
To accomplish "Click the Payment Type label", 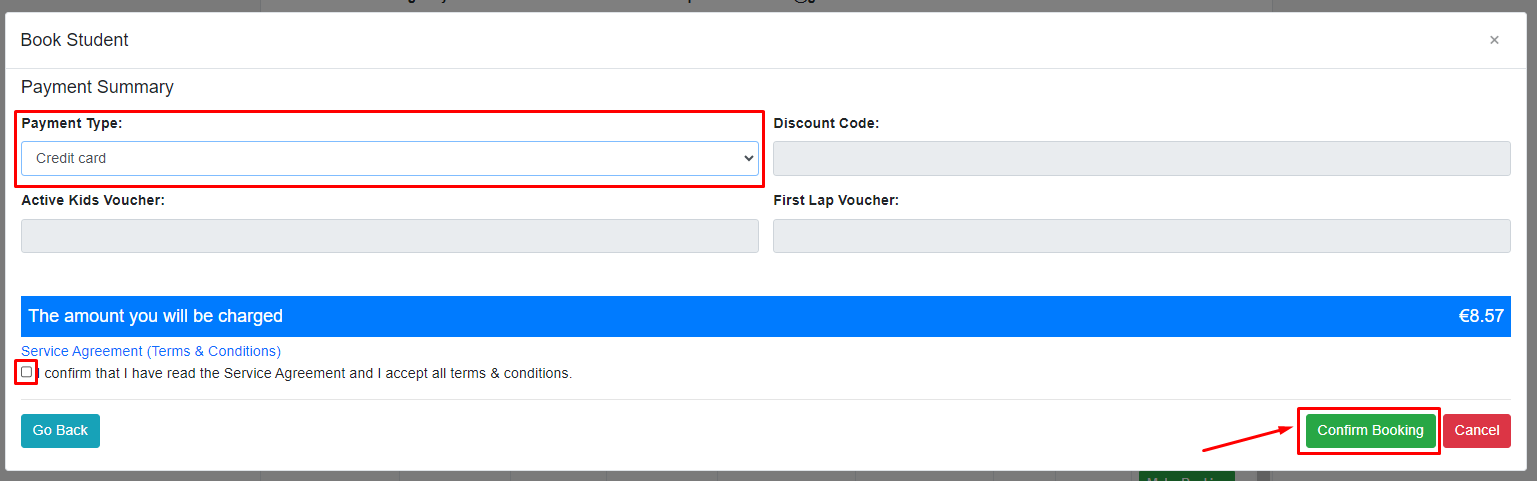I will pos(72,123).
